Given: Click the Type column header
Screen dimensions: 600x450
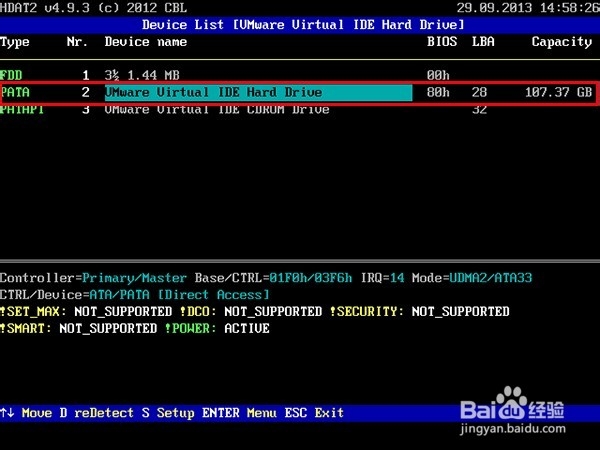Looking at the screenshot, I should [15, 42].
